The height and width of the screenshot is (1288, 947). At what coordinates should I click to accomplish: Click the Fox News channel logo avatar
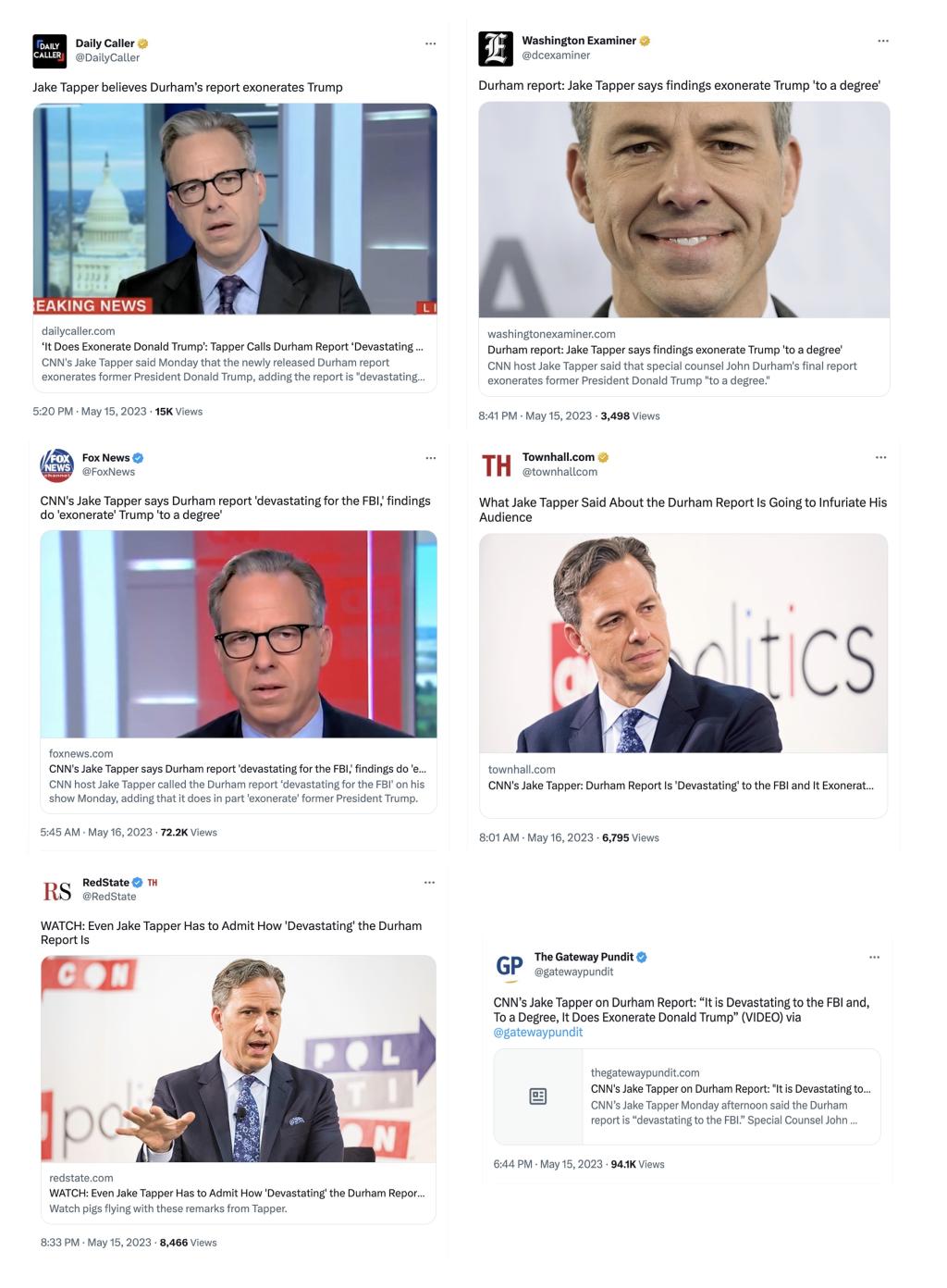(x=56, y=465)
